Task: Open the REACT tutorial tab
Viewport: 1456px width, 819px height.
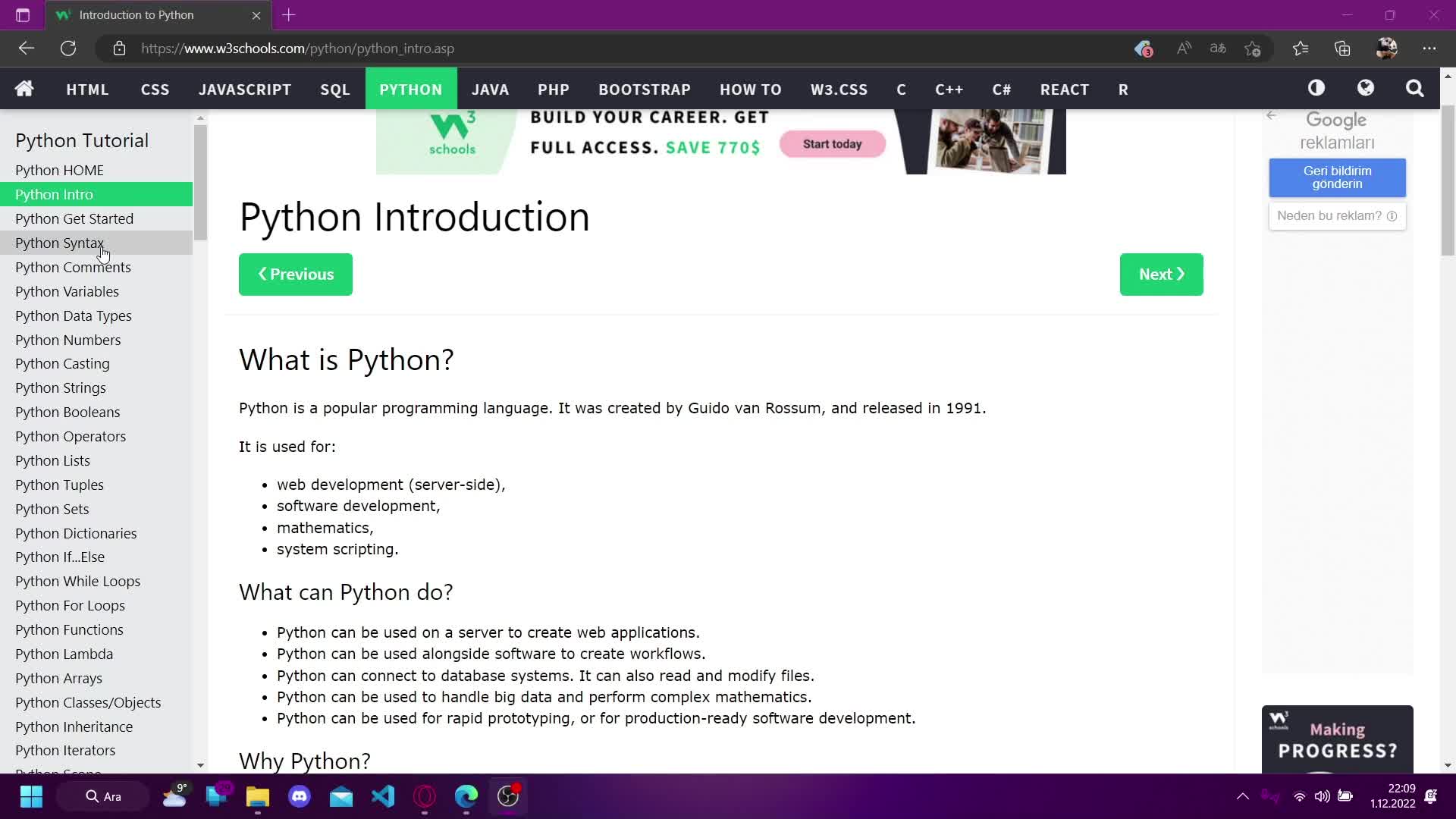Action: coord(1065,89)
